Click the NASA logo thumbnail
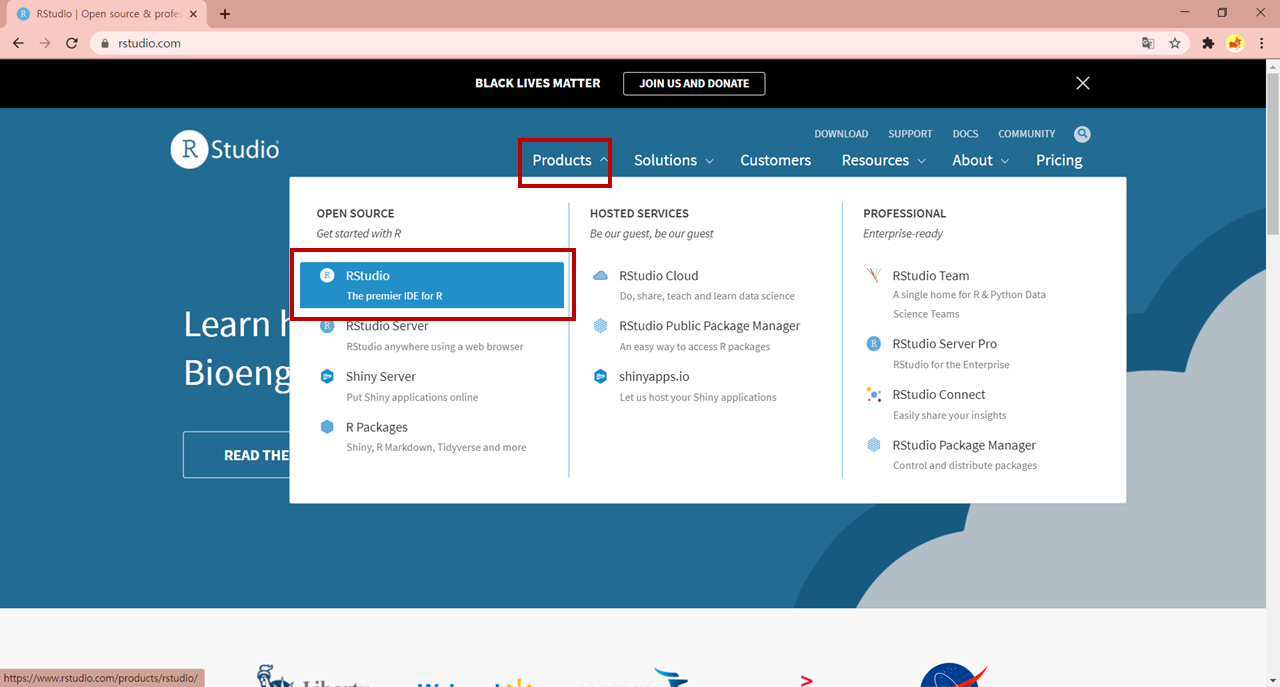This screenshot has width=1280, height=687. 953,676
